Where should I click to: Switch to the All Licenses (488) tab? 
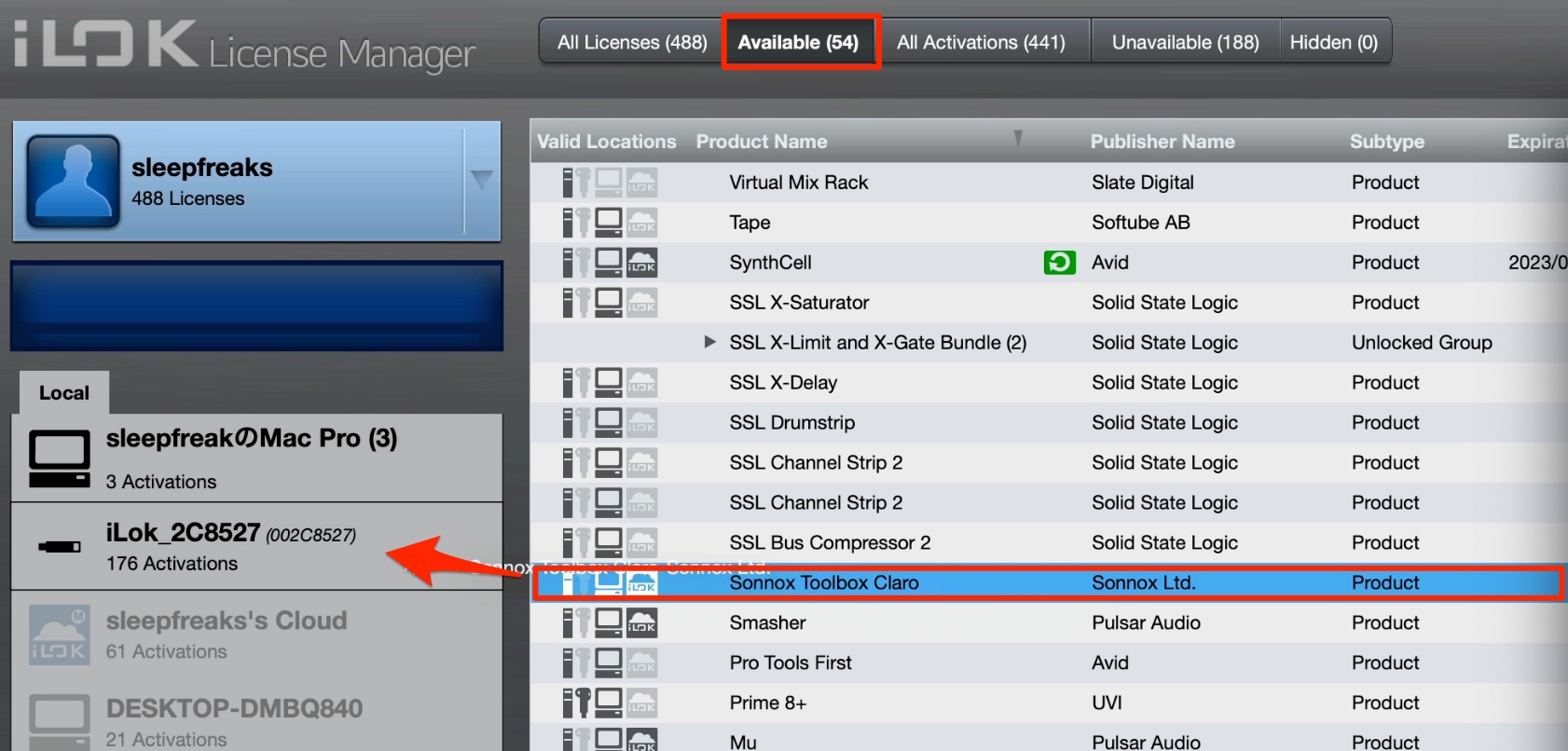click(x=632, y=42)
